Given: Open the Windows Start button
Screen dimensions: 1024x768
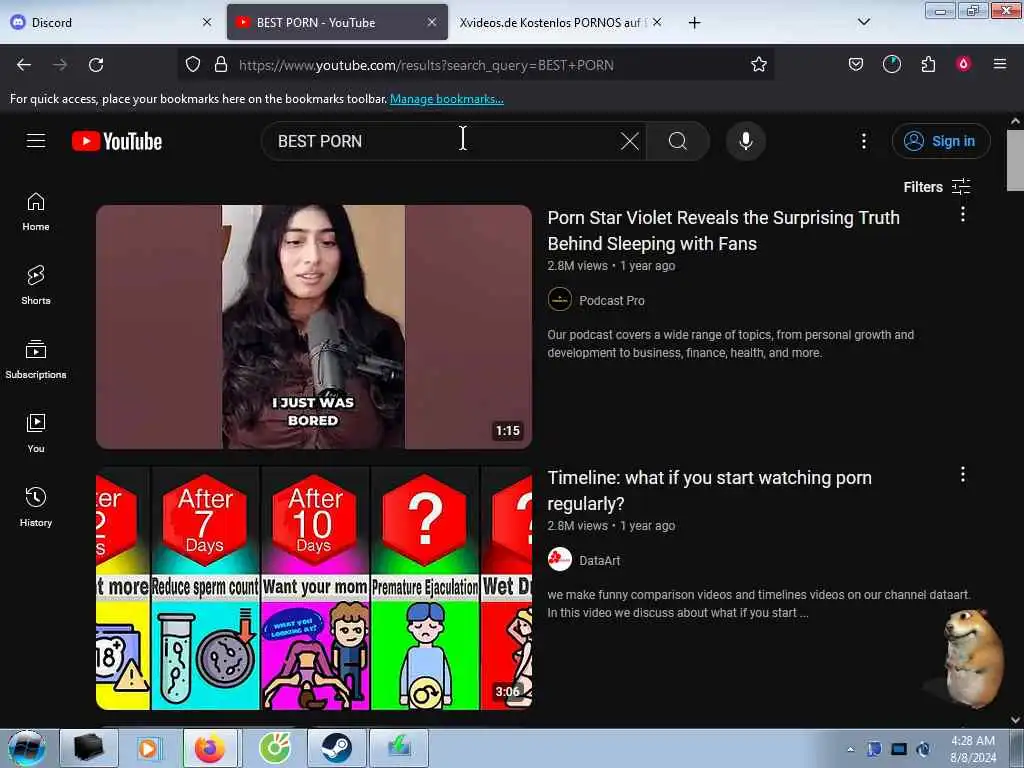Looking at the screenshot, I should pos(26,748).
